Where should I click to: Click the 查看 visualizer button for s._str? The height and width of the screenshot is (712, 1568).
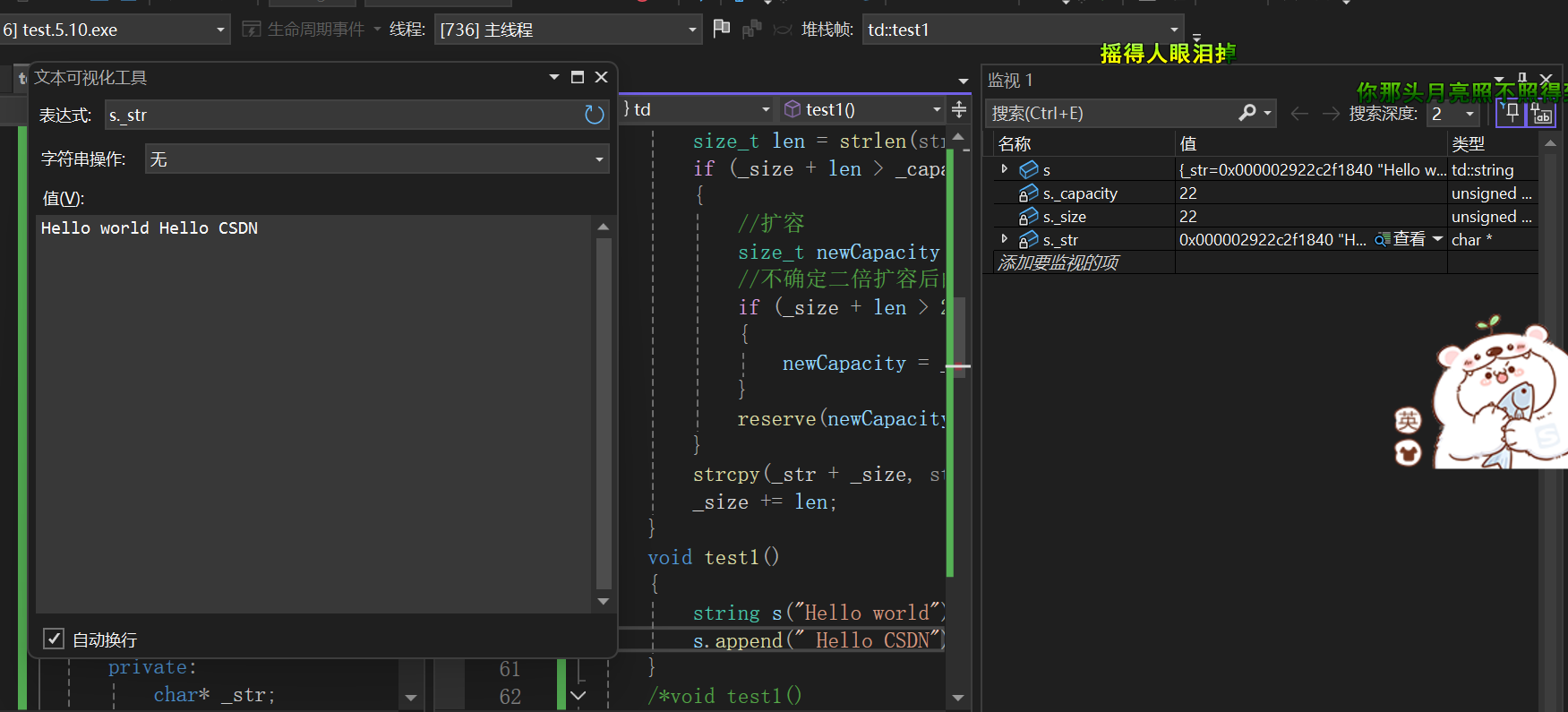click(1401, 239)
